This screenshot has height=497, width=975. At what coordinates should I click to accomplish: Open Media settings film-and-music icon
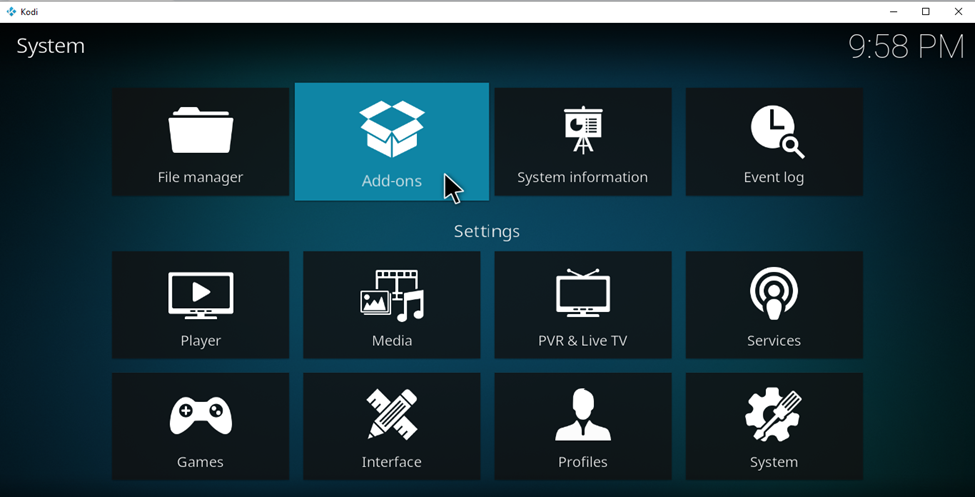click(392, 295)
